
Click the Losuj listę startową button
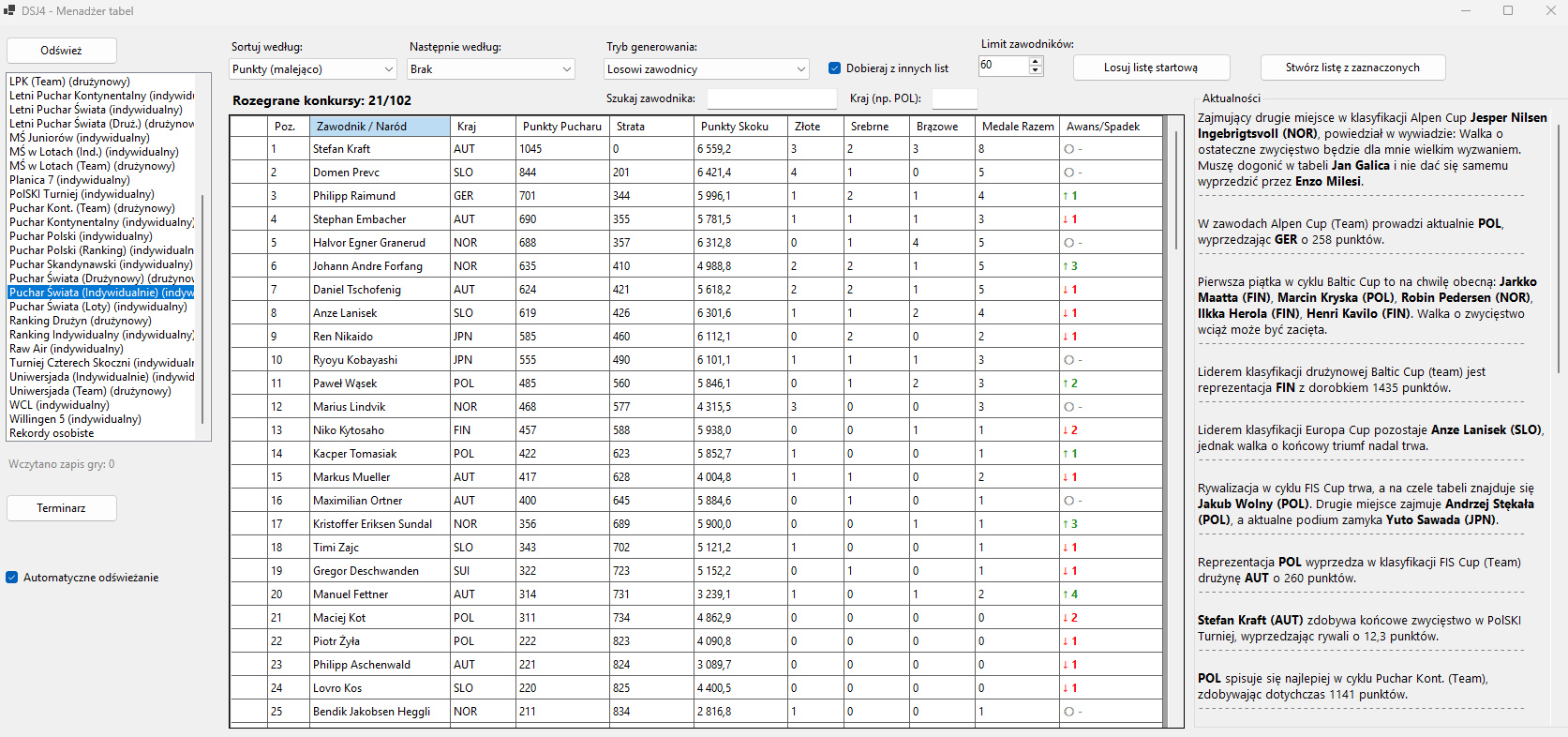coord(1151,68)
